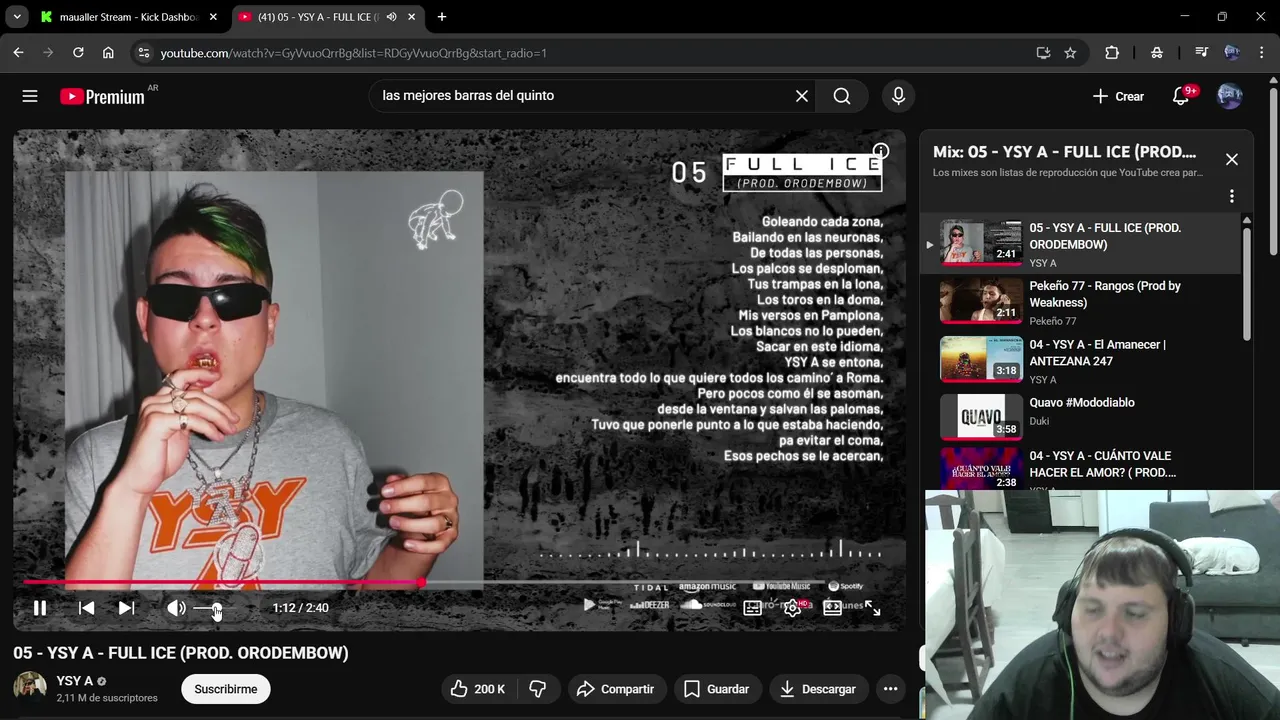Open thumbnail for 04 - YSY A - El Amanecer
Viewport: 1280px width, 720px height.
point(981,359)
